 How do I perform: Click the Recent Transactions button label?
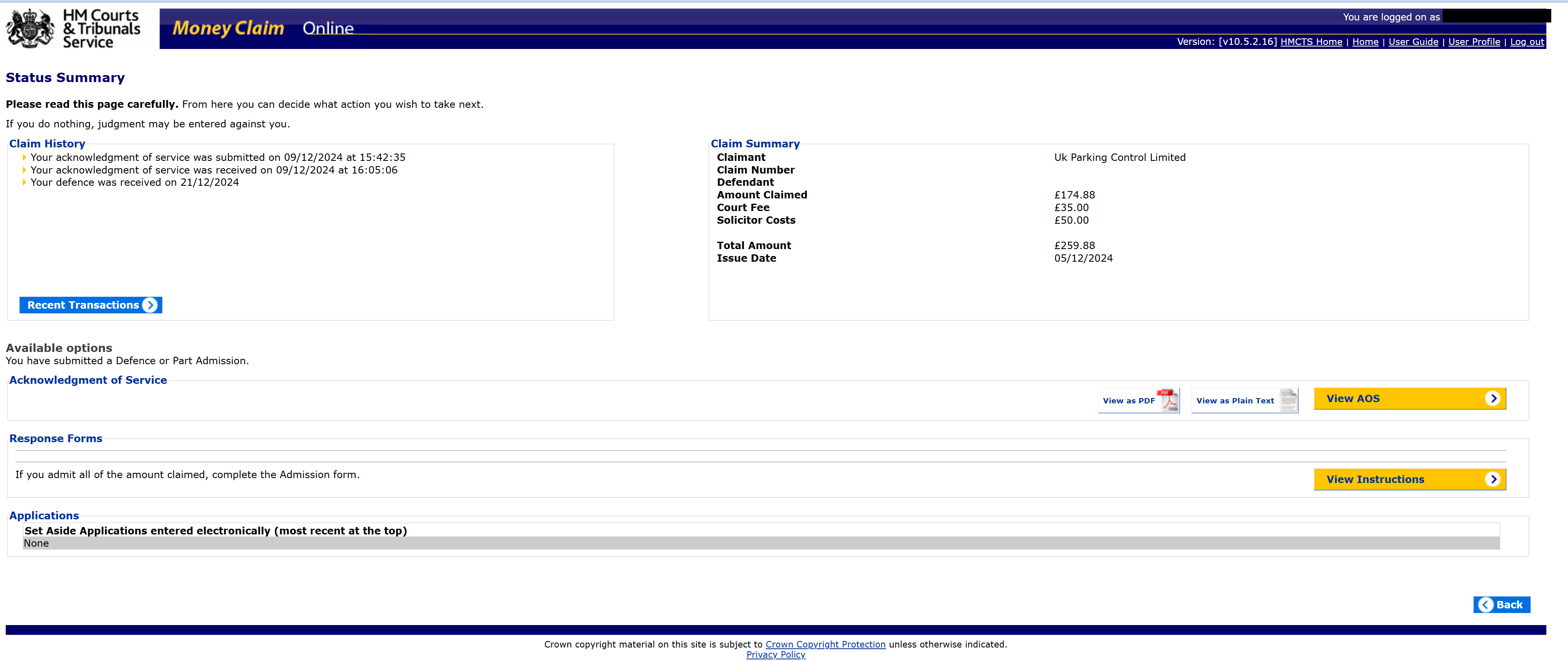click(83, 305)
